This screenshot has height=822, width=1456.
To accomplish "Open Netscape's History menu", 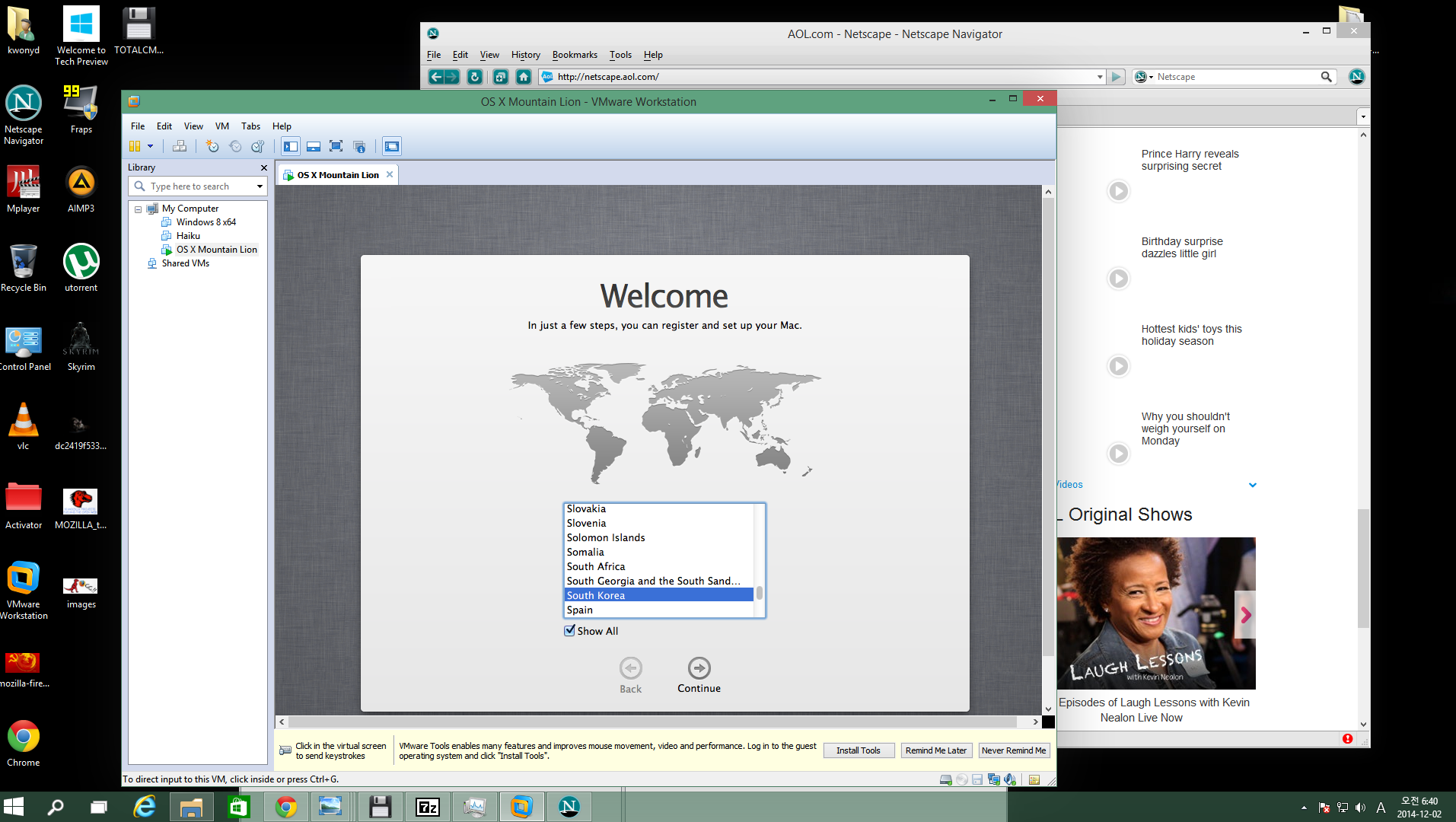I will click(x=526, y=55).
